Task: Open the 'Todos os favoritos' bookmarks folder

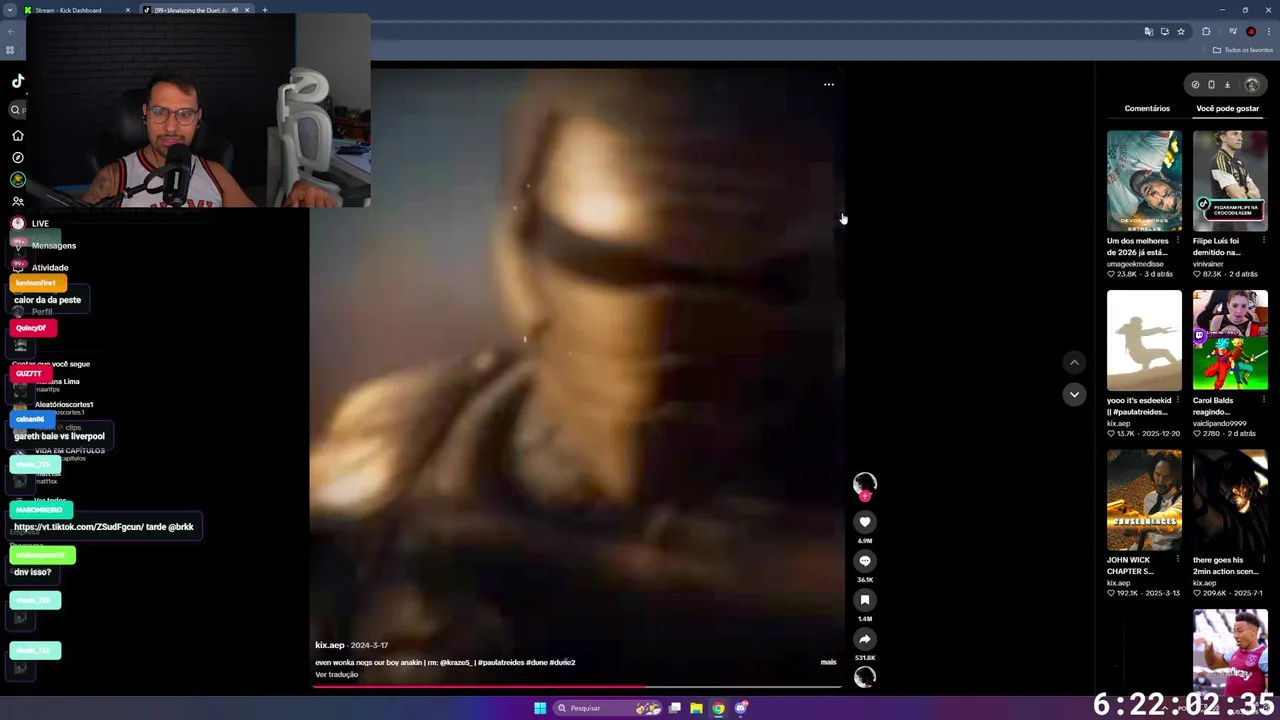Action: tap(1243, 50)
